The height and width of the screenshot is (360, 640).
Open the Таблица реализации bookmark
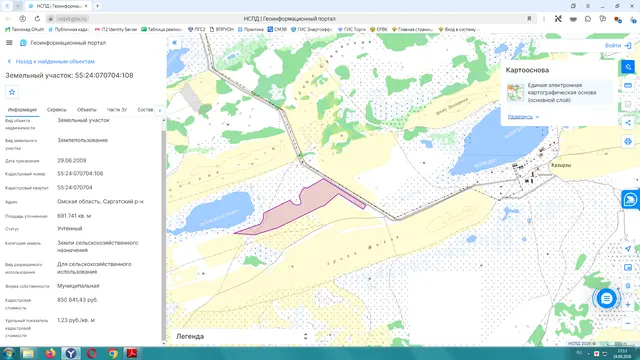(x=161, y=29)
